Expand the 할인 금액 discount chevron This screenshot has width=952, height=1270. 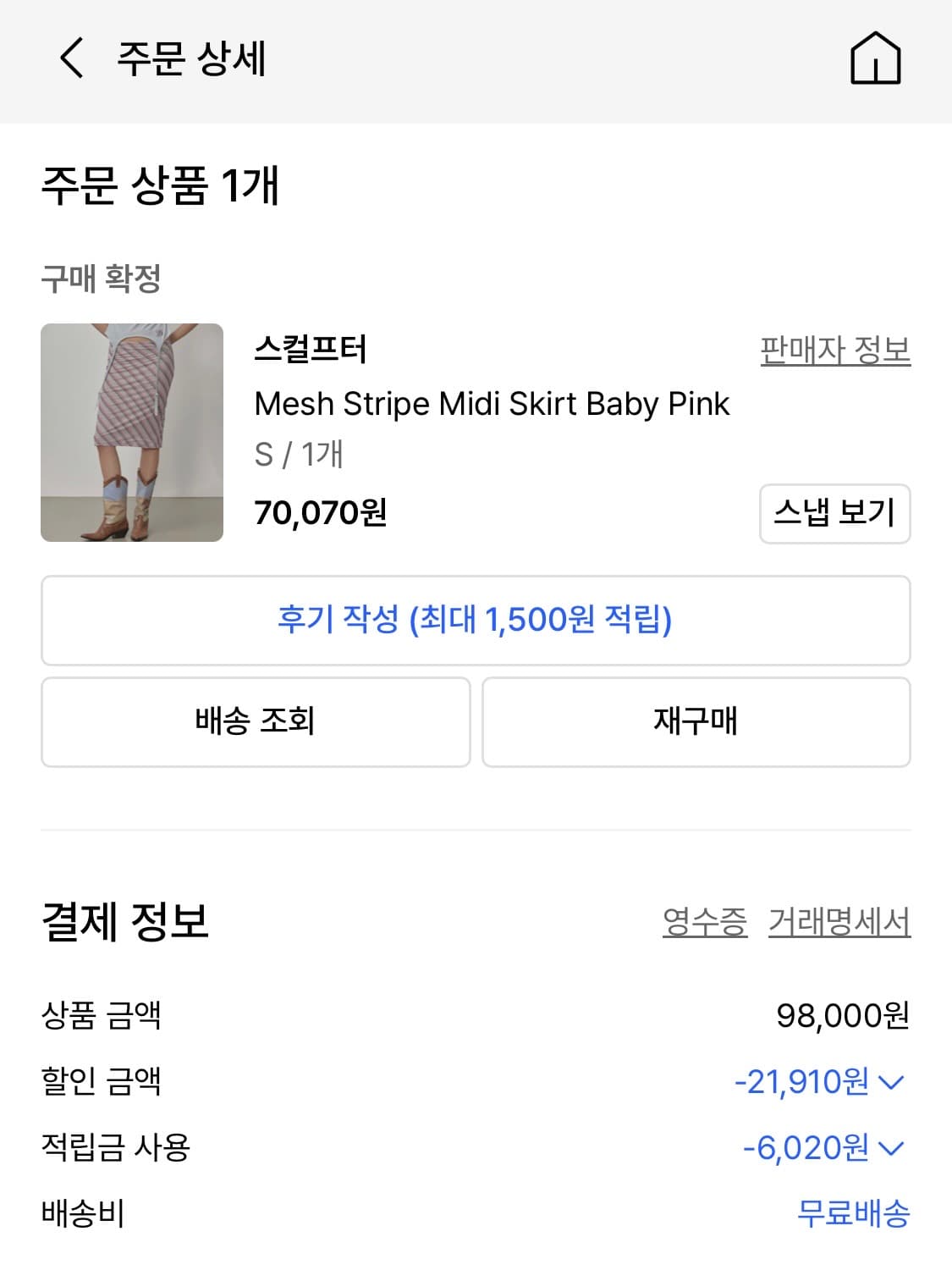click(x=892, y=1082)
